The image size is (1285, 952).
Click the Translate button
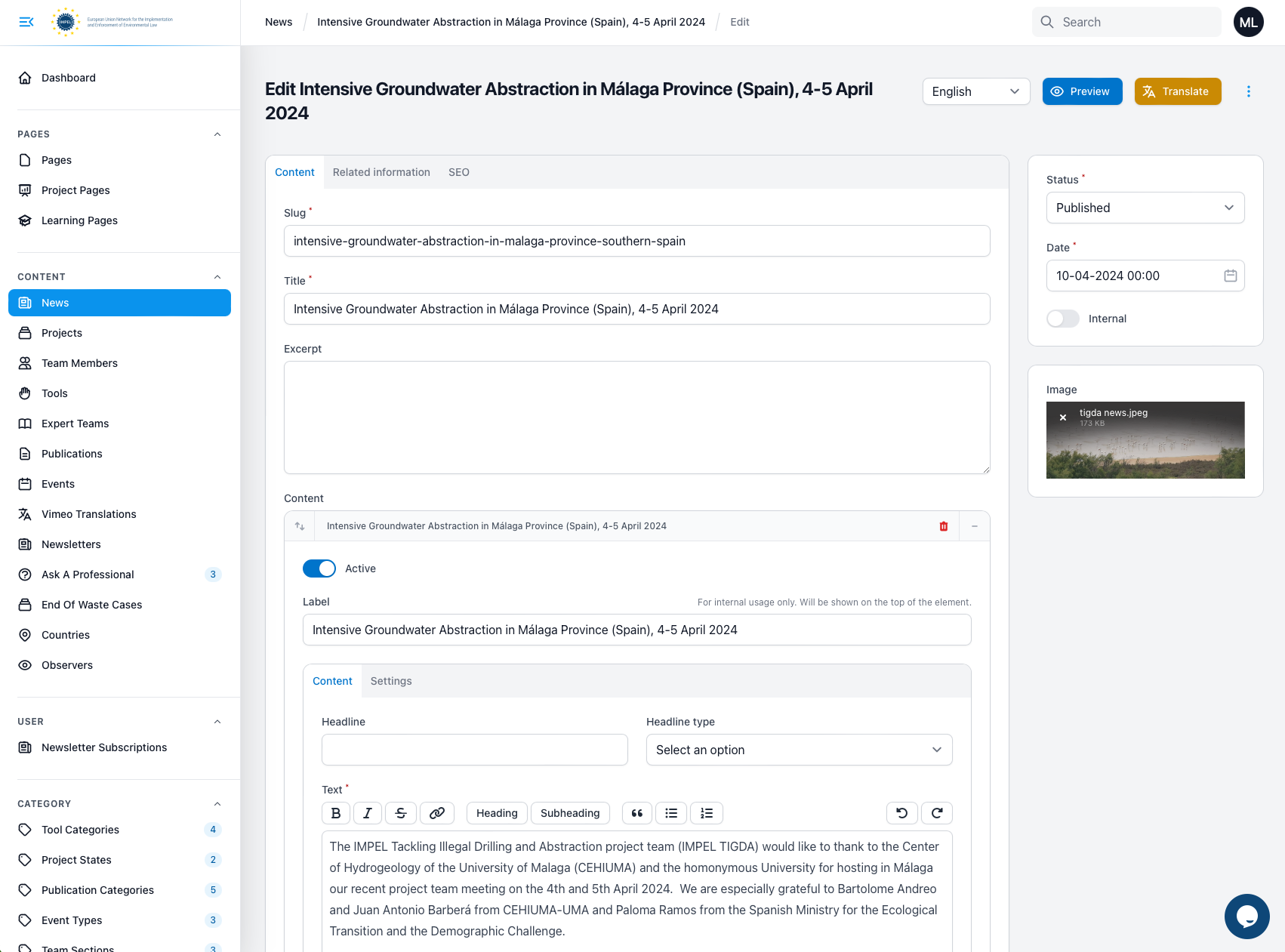coord(1178,91)
